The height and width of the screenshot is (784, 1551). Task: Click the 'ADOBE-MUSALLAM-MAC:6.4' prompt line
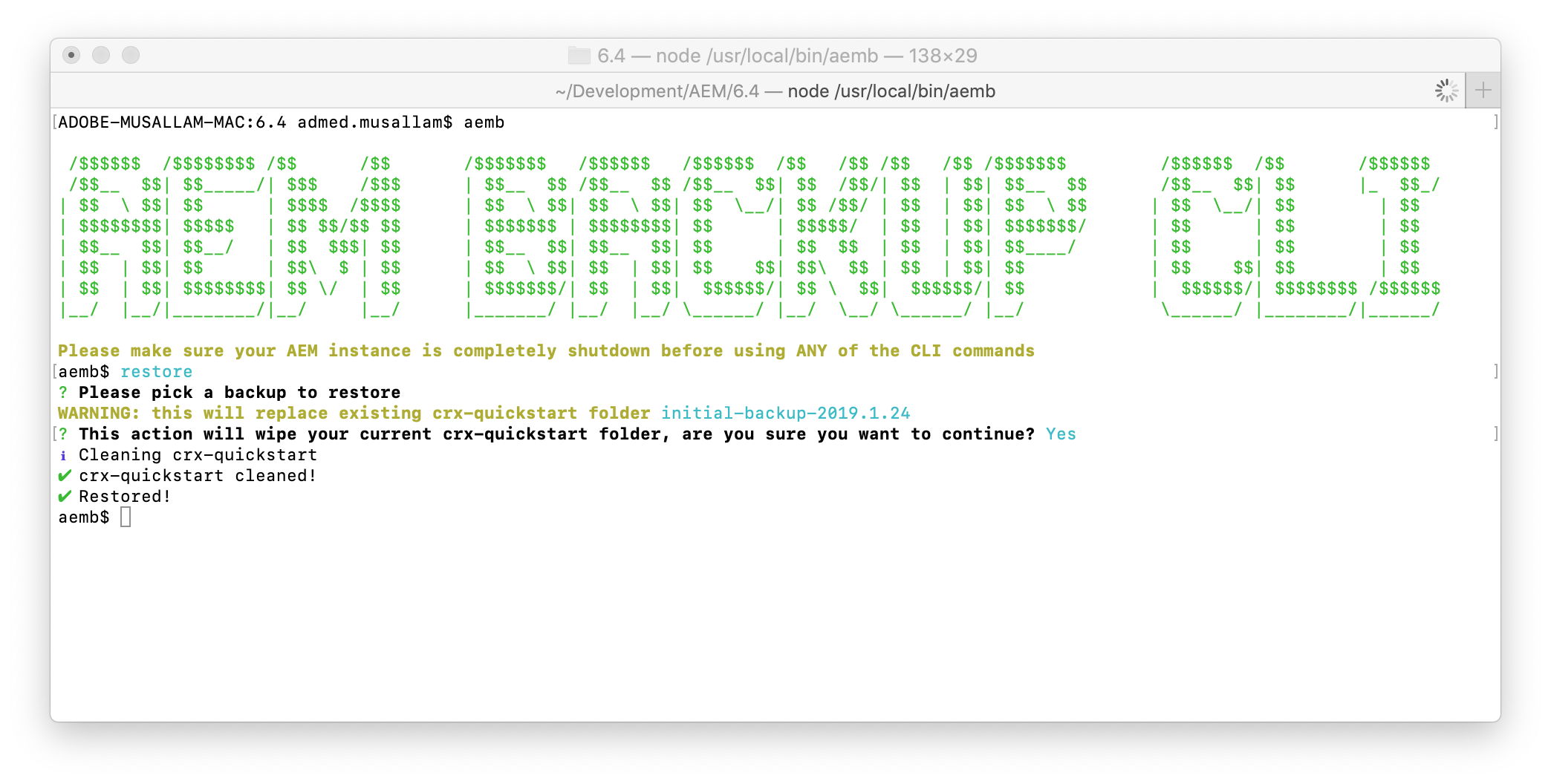pyautogui.click(x=281, y=122)
